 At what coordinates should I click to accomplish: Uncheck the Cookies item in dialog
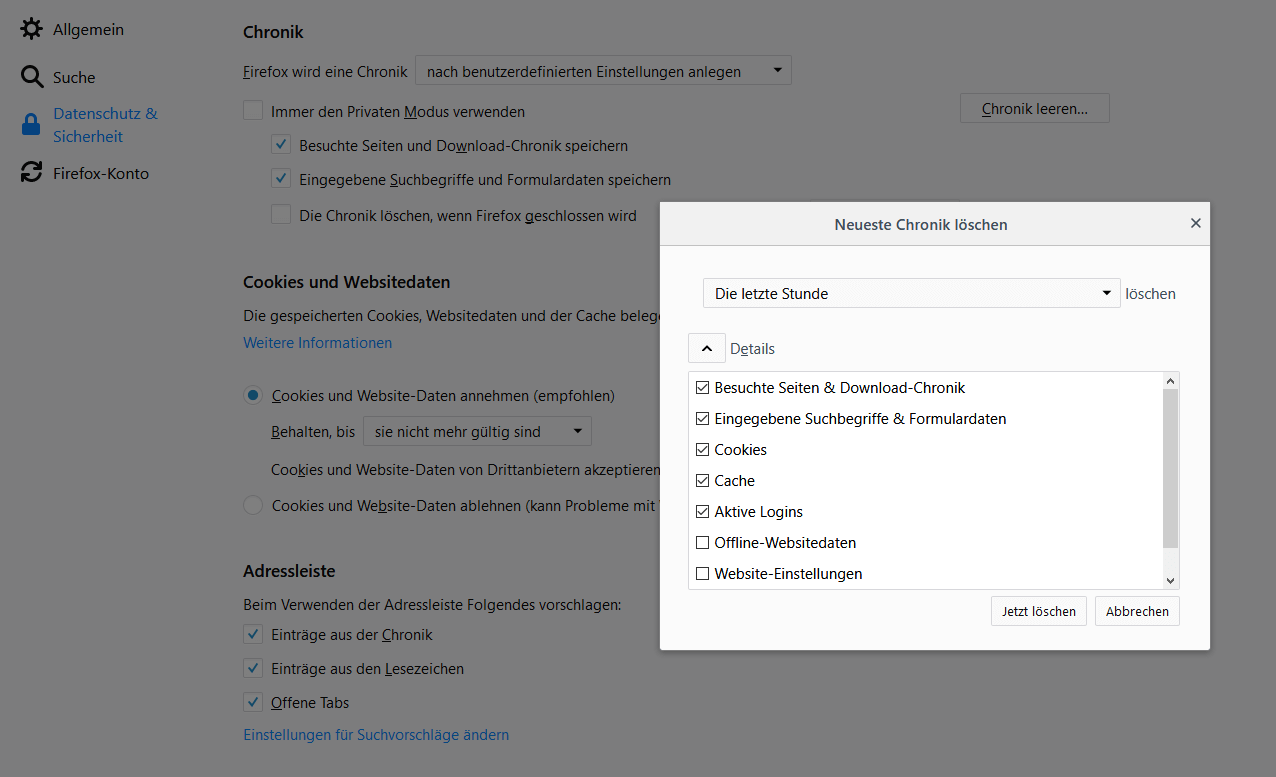coord(702,449)
